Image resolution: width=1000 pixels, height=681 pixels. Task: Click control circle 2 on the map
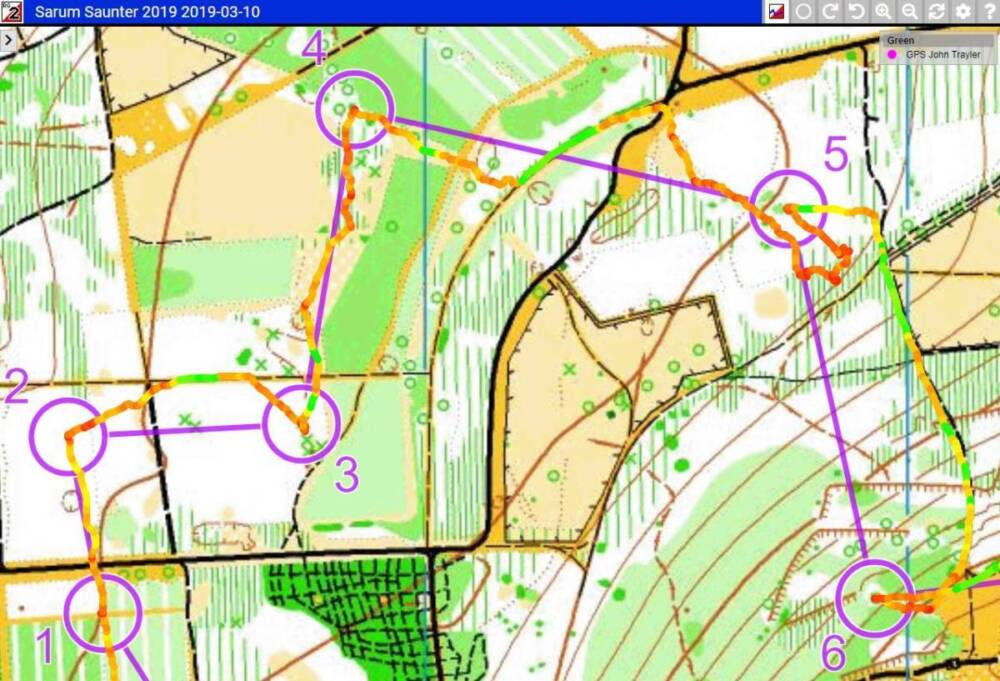click(x=68, y=435)
